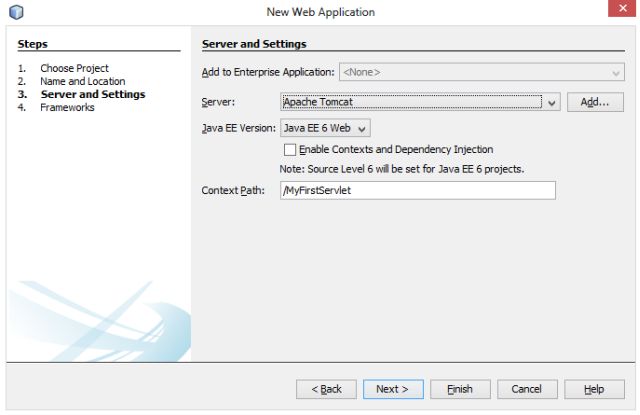Open the Add to Enterprise Application dropdown

pos(481,72)
